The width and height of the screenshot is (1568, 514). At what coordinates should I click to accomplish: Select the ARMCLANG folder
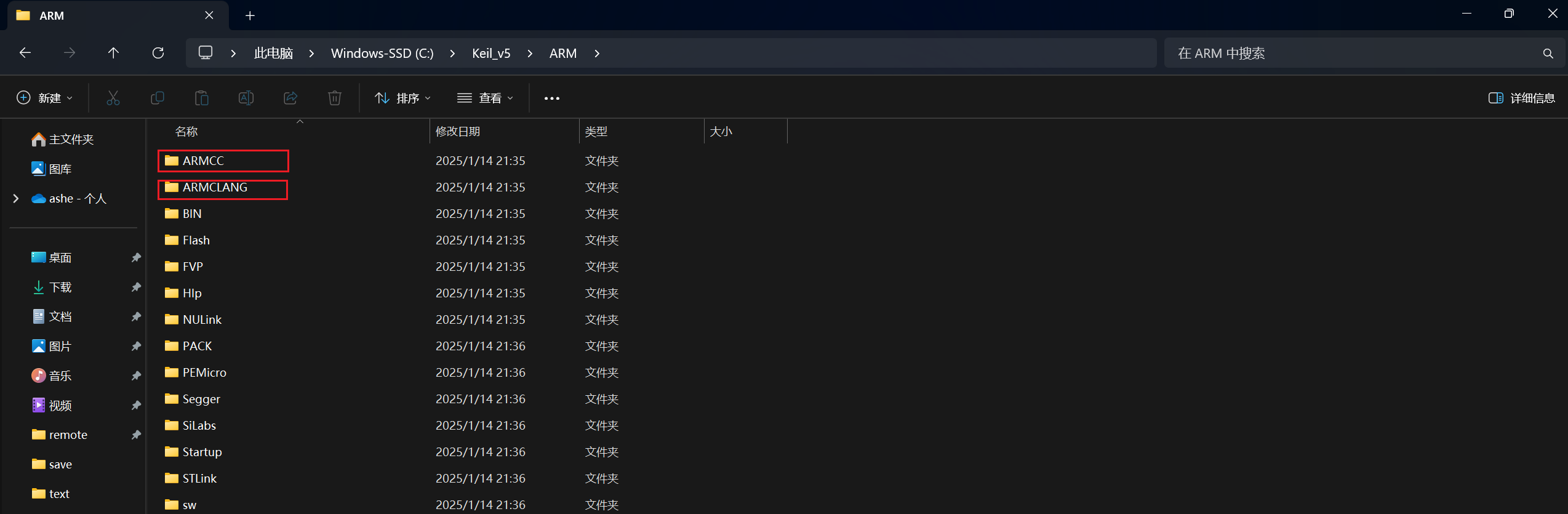215,188
